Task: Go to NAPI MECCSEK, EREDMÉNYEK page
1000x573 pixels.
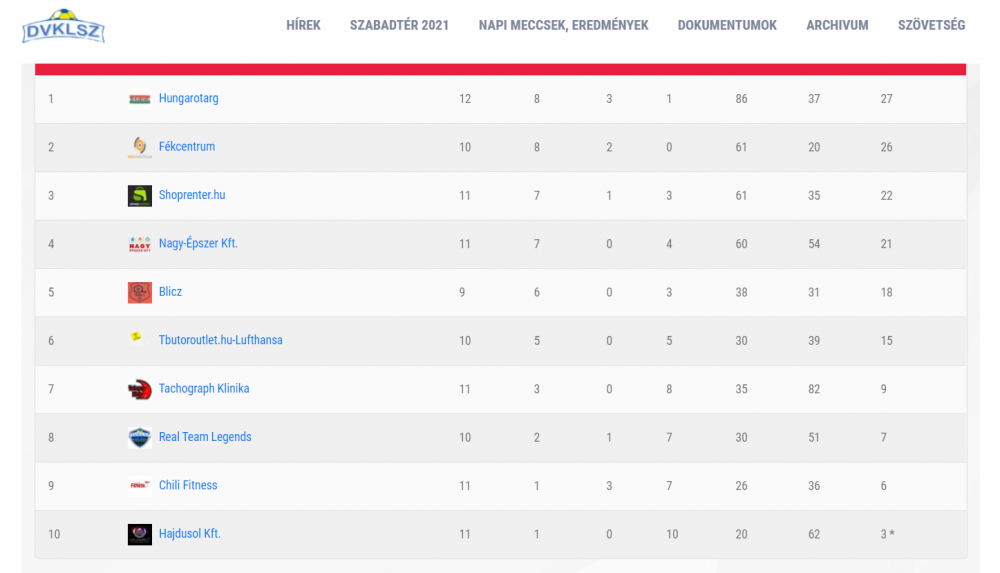Action: (564, 26)
